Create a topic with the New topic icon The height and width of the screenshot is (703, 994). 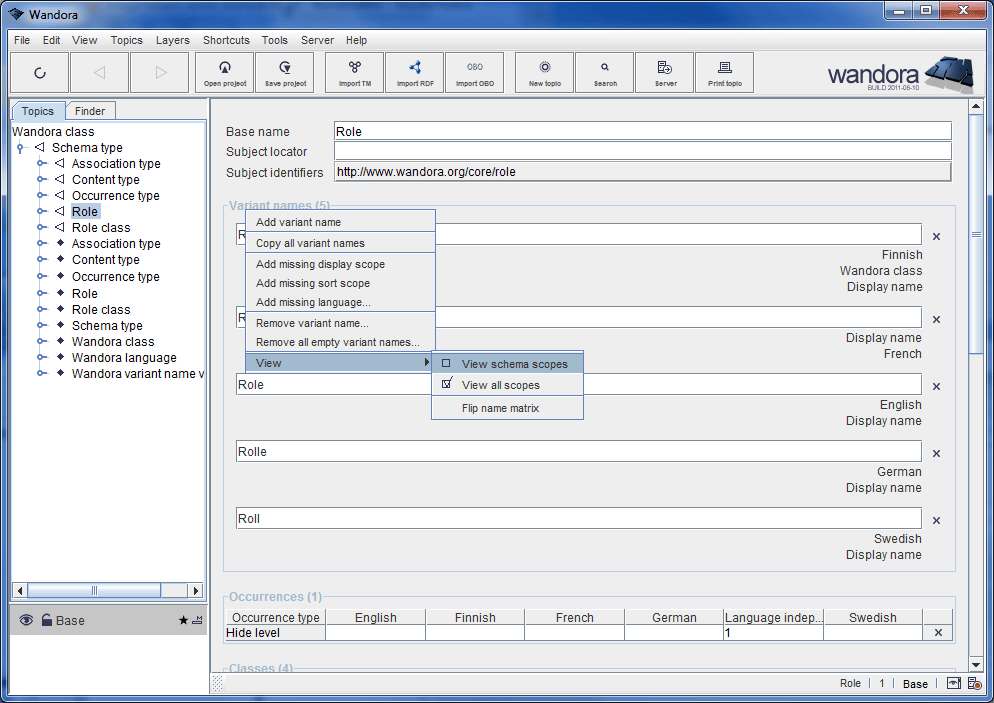pyautogui.click(x=543, y=72)
